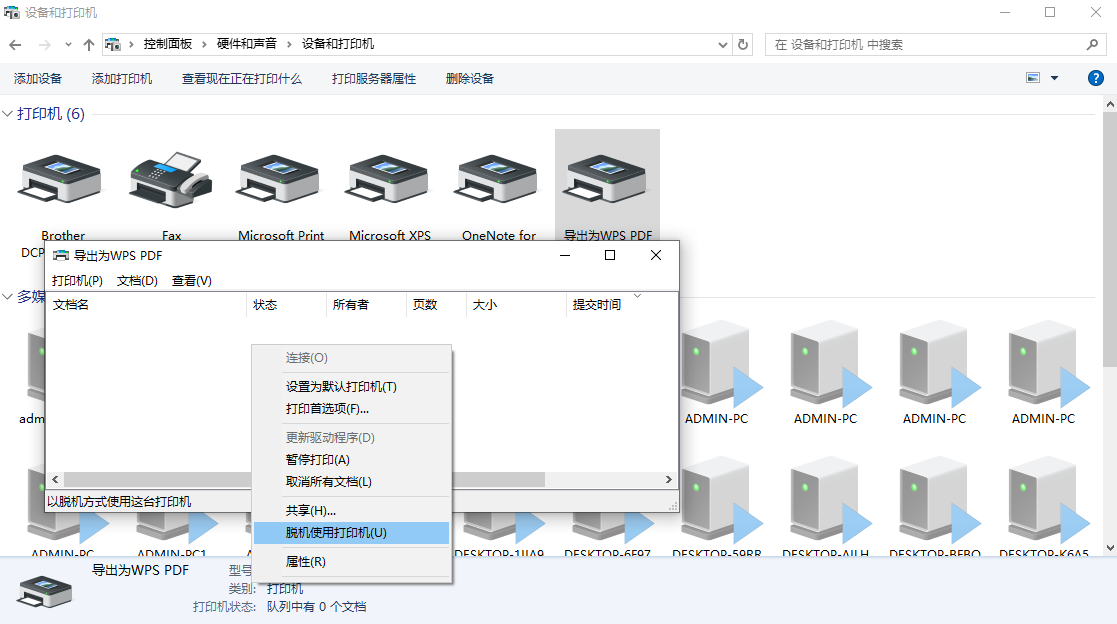
Task: Click the search box for 设备和打印机
Action: pyautogui.click(x=930, y=44)
